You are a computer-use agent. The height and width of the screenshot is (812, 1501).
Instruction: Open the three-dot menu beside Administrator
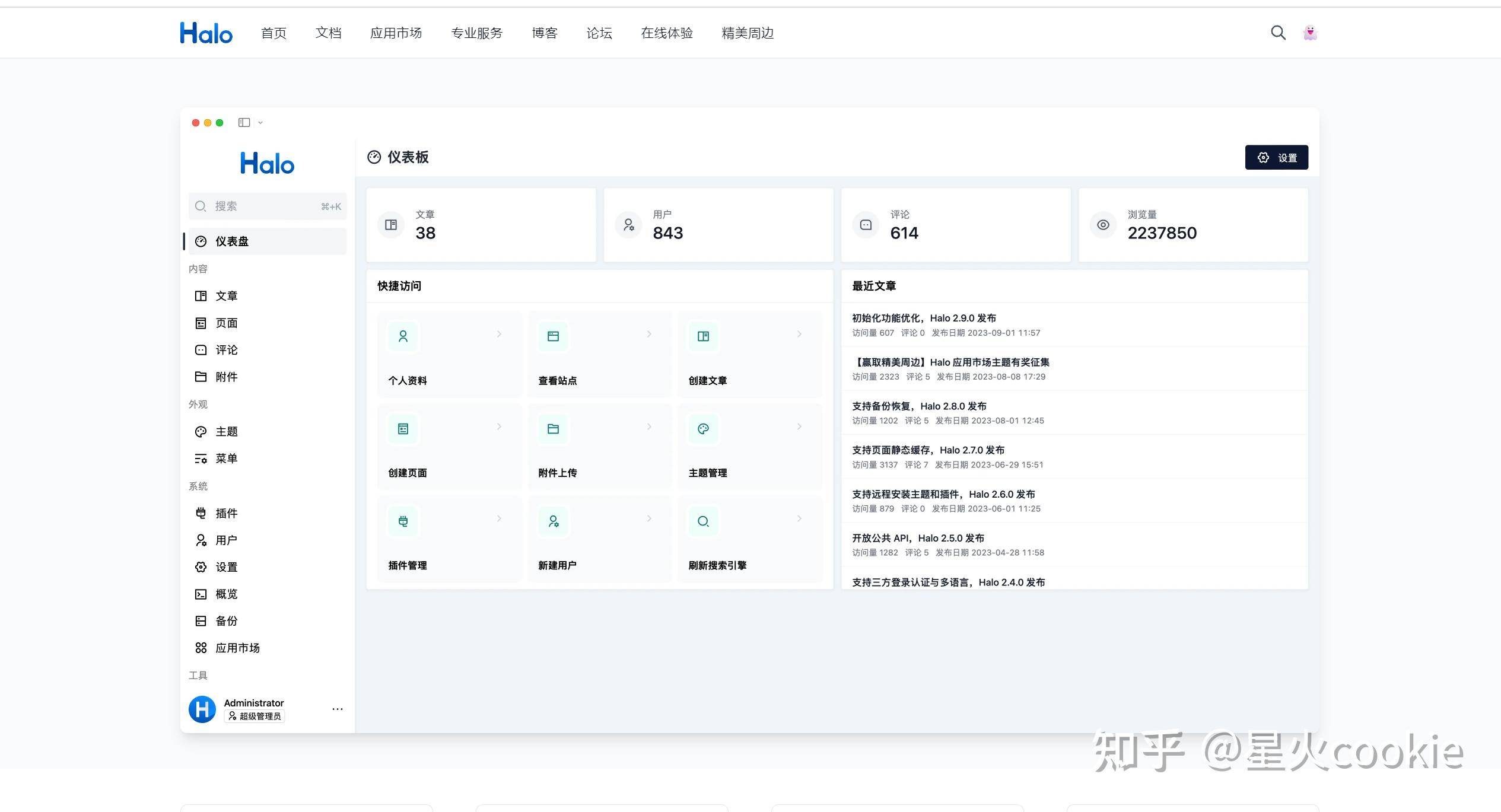[338, 709]
